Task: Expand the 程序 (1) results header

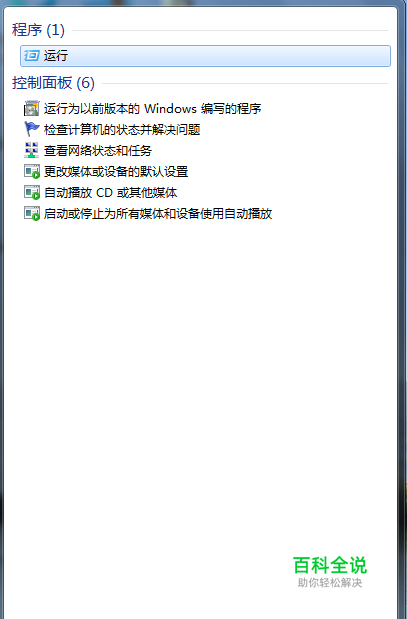Action: pyautogui.click(x=38, y=30)
